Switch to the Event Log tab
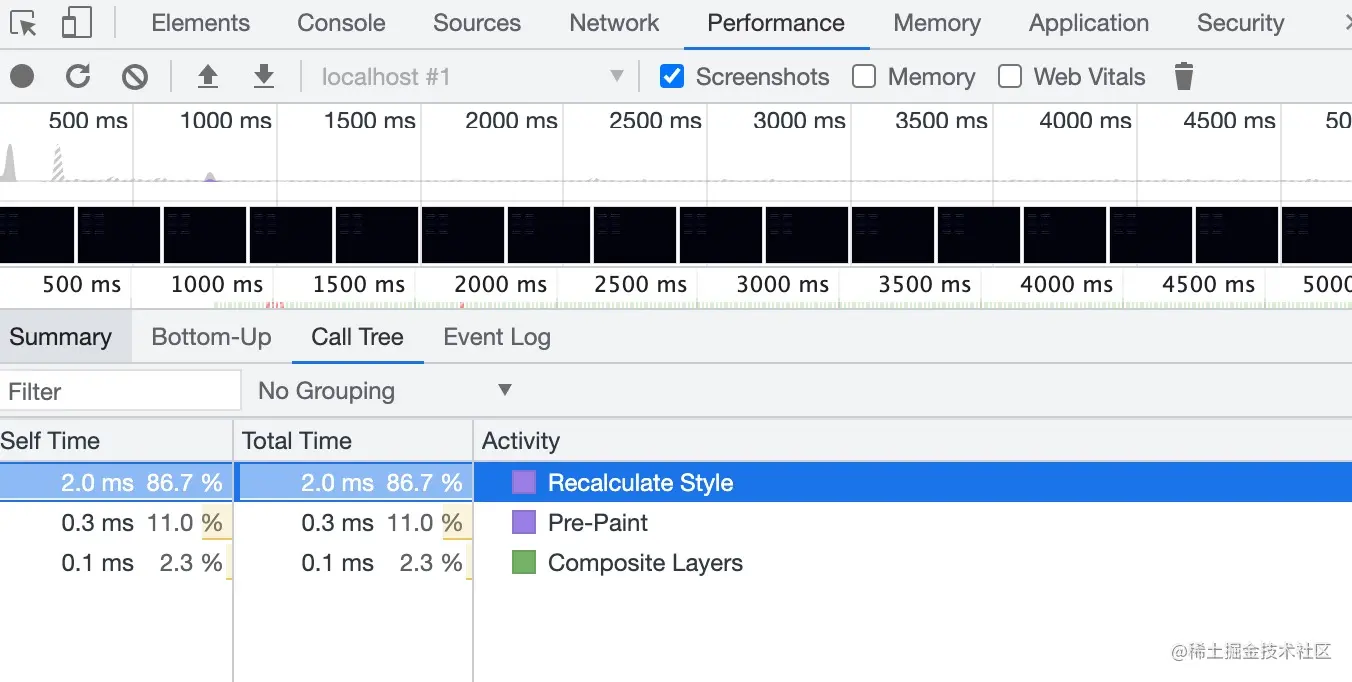Viewport: 1352px width, 682px height. (497, 337)
